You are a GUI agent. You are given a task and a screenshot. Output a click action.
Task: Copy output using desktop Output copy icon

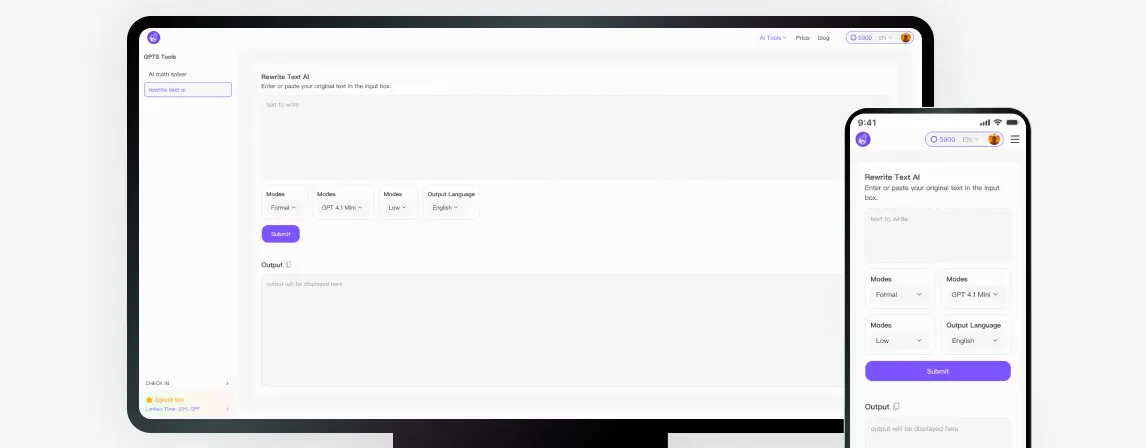pyautogui.click(x=289, y=265)
